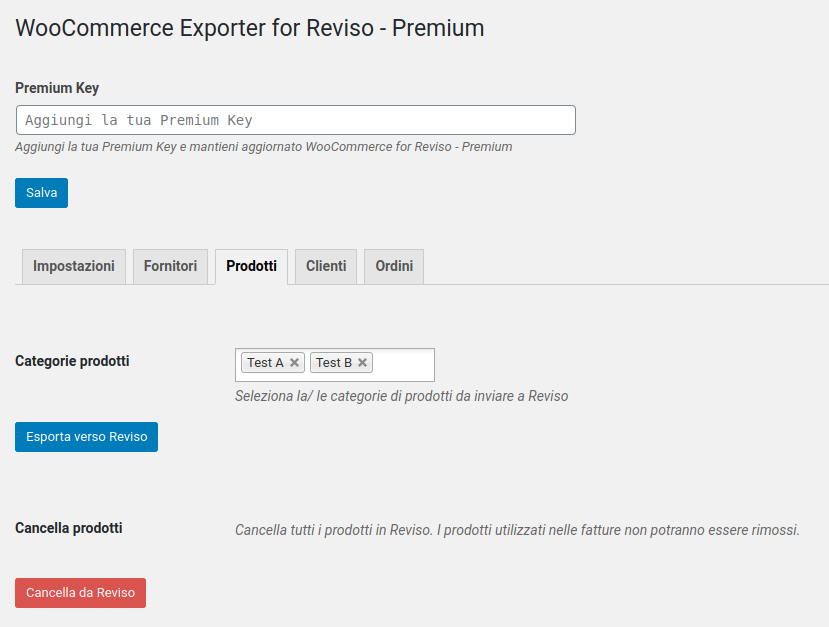This screenshot has height=627, width=829.
Task: Remove the Test A category tag
Action: tap(294, 363)
